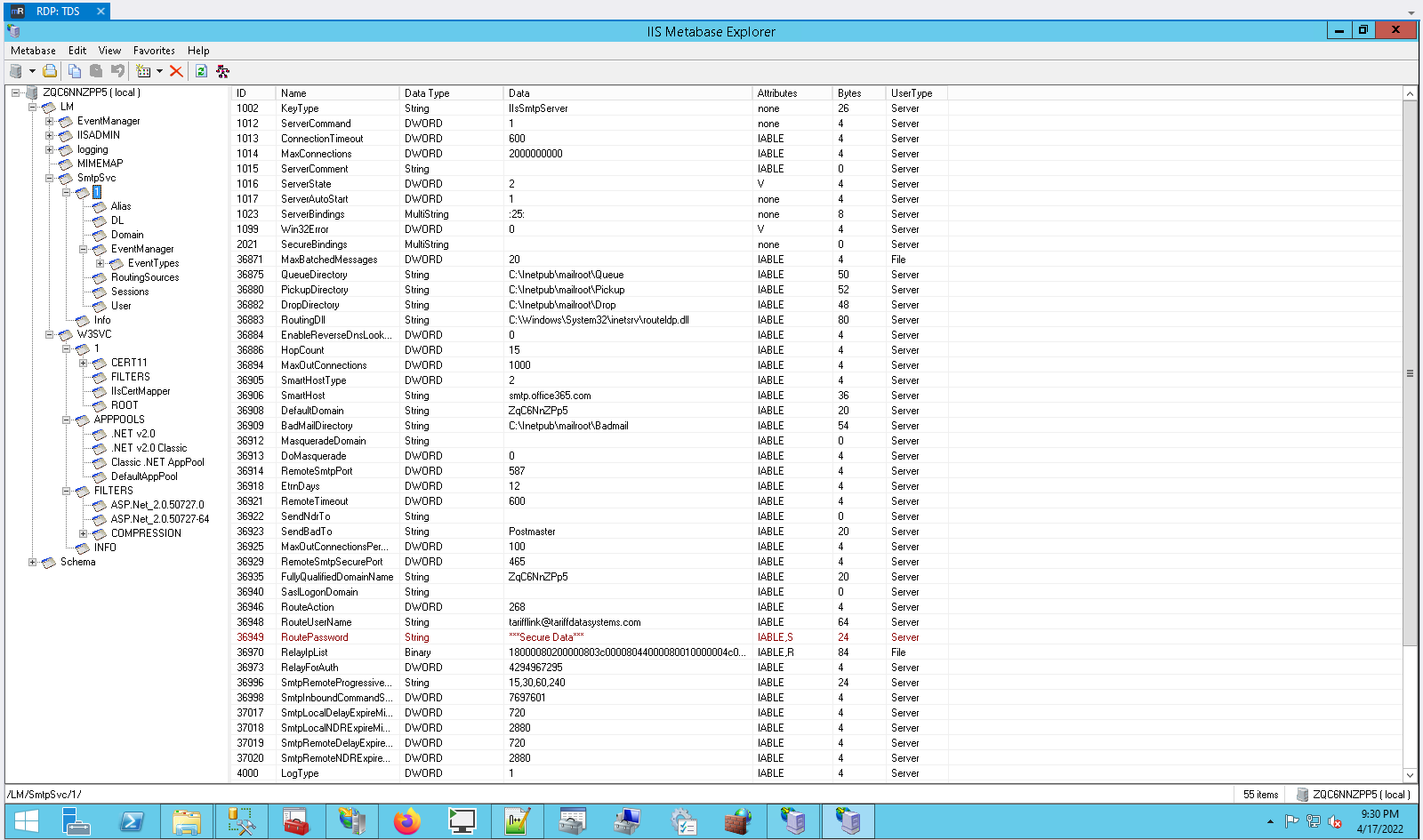The height and width of the screenshot is (840, 1423).
Task: Open the notepad-with-pencil taskbar icon
Action: point(517,822)
